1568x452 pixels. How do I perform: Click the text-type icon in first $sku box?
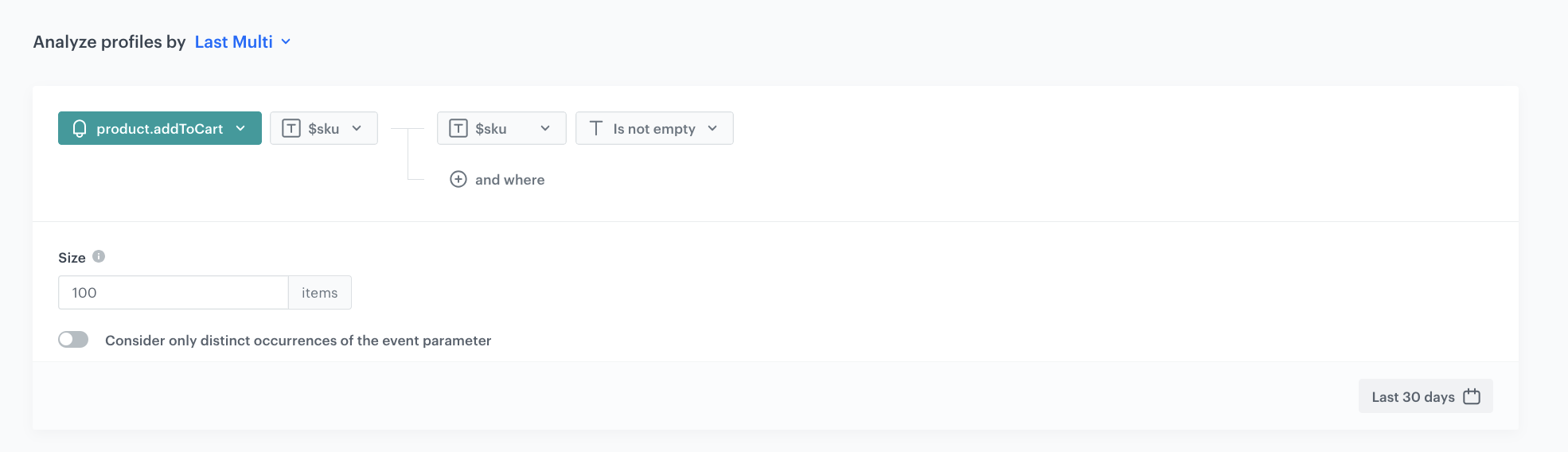(x=291, y=129)
